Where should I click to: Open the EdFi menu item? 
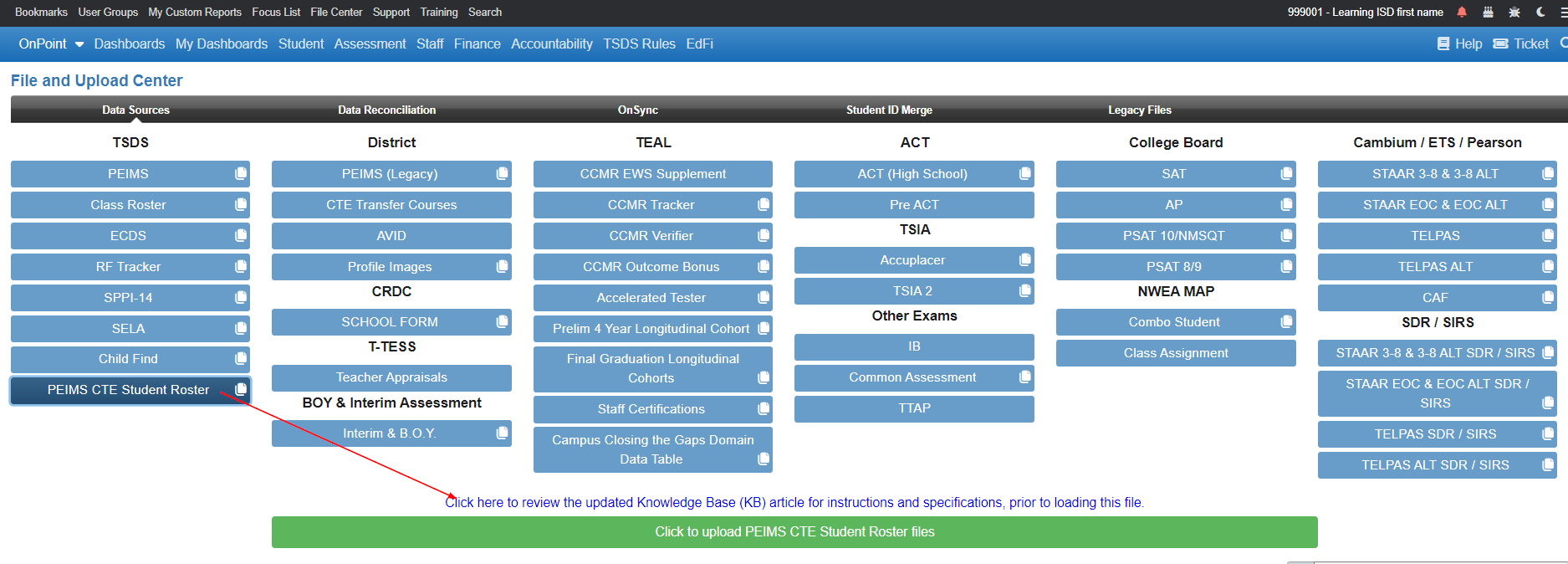700,44
